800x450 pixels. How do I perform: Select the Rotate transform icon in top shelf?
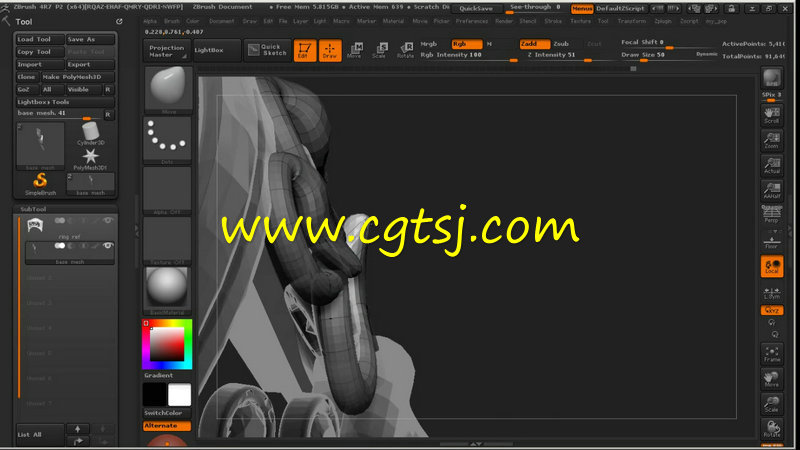[406, 50]
